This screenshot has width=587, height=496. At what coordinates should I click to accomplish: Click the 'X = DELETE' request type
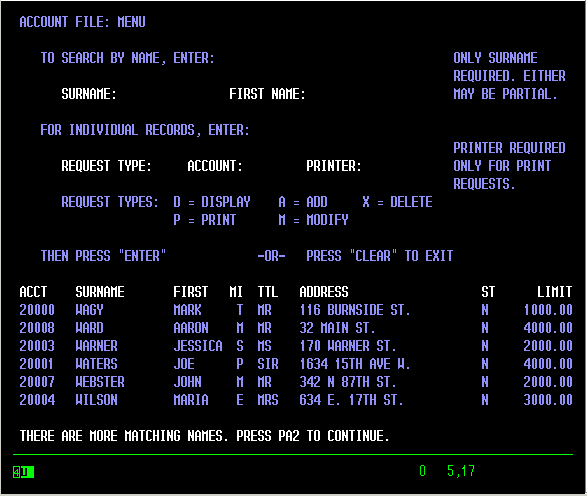click(x=397, y=202)
